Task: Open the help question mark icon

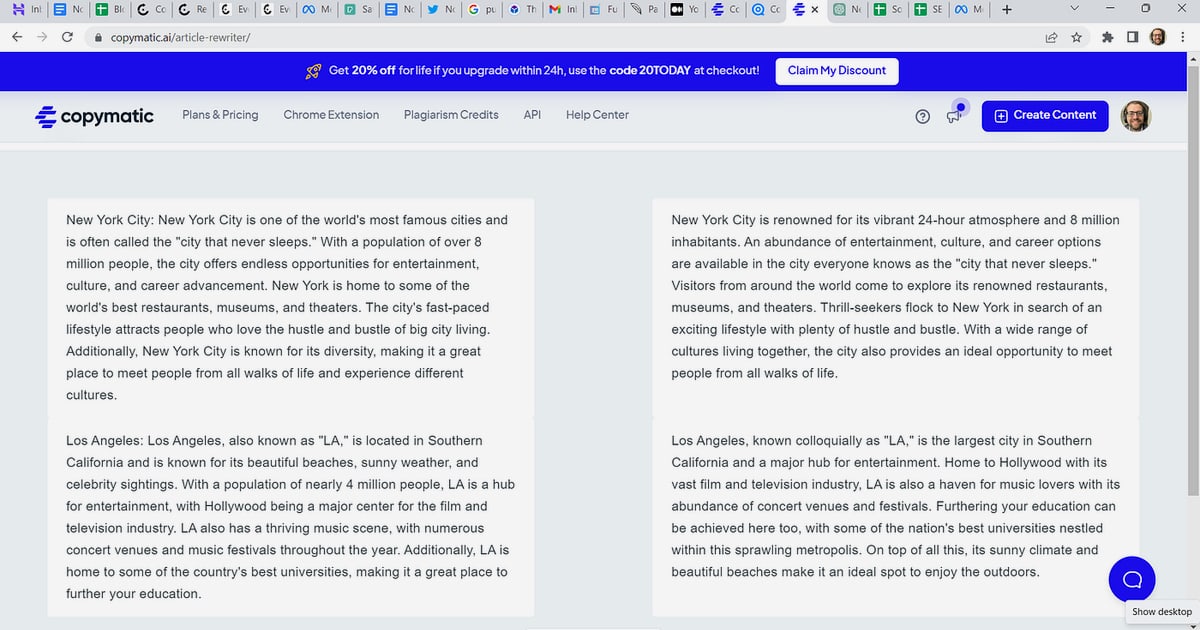Action: click(923, 116)
